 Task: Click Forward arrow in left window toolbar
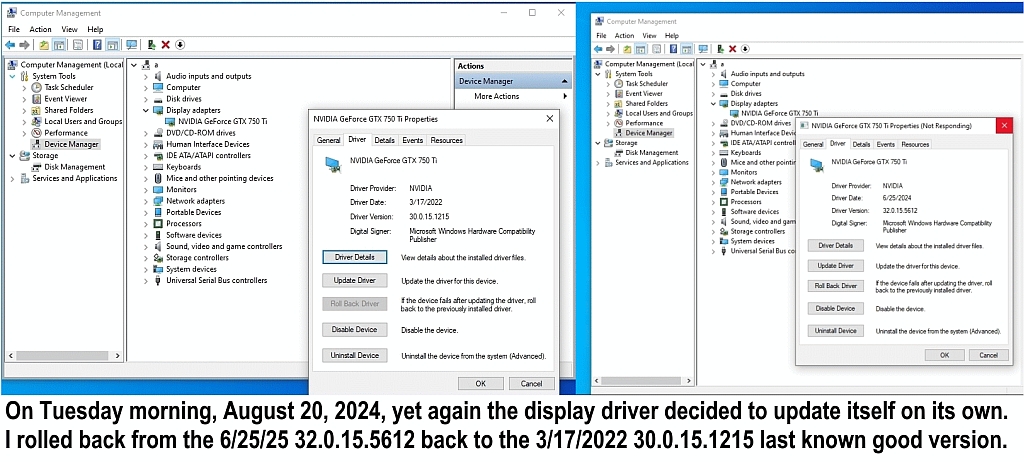pos(25,45)
